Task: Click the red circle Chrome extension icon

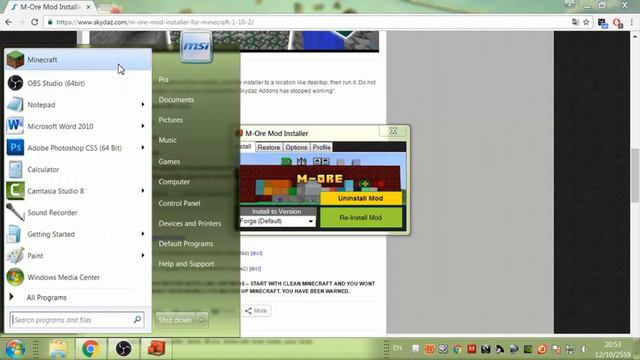Action: [618, 23]
